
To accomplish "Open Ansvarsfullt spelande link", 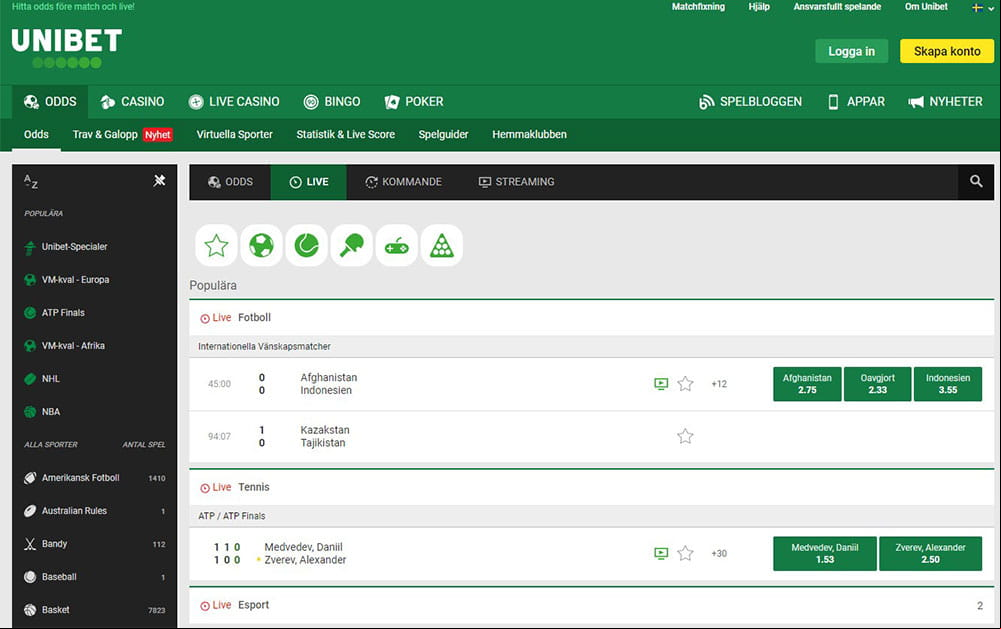I will [x=837, y=7].
